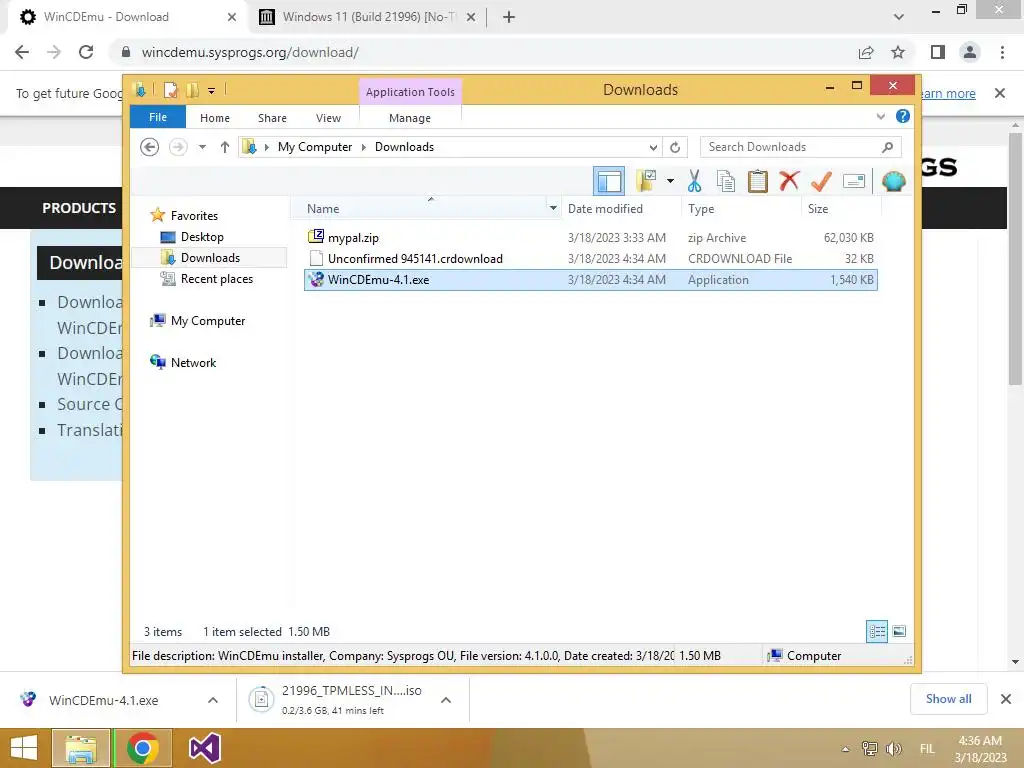Click the orange checkmark Properties icon
Image resolution: width=1024 pixels, height=768 pixels.
(x=821, y=181)
